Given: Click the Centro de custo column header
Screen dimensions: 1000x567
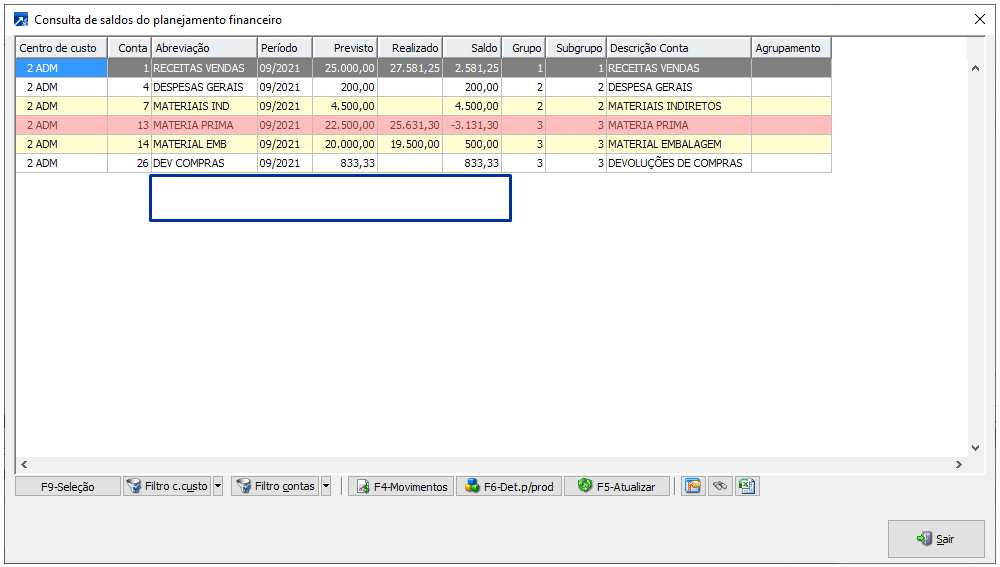Looking at the screenshot, I should (61, 48).
